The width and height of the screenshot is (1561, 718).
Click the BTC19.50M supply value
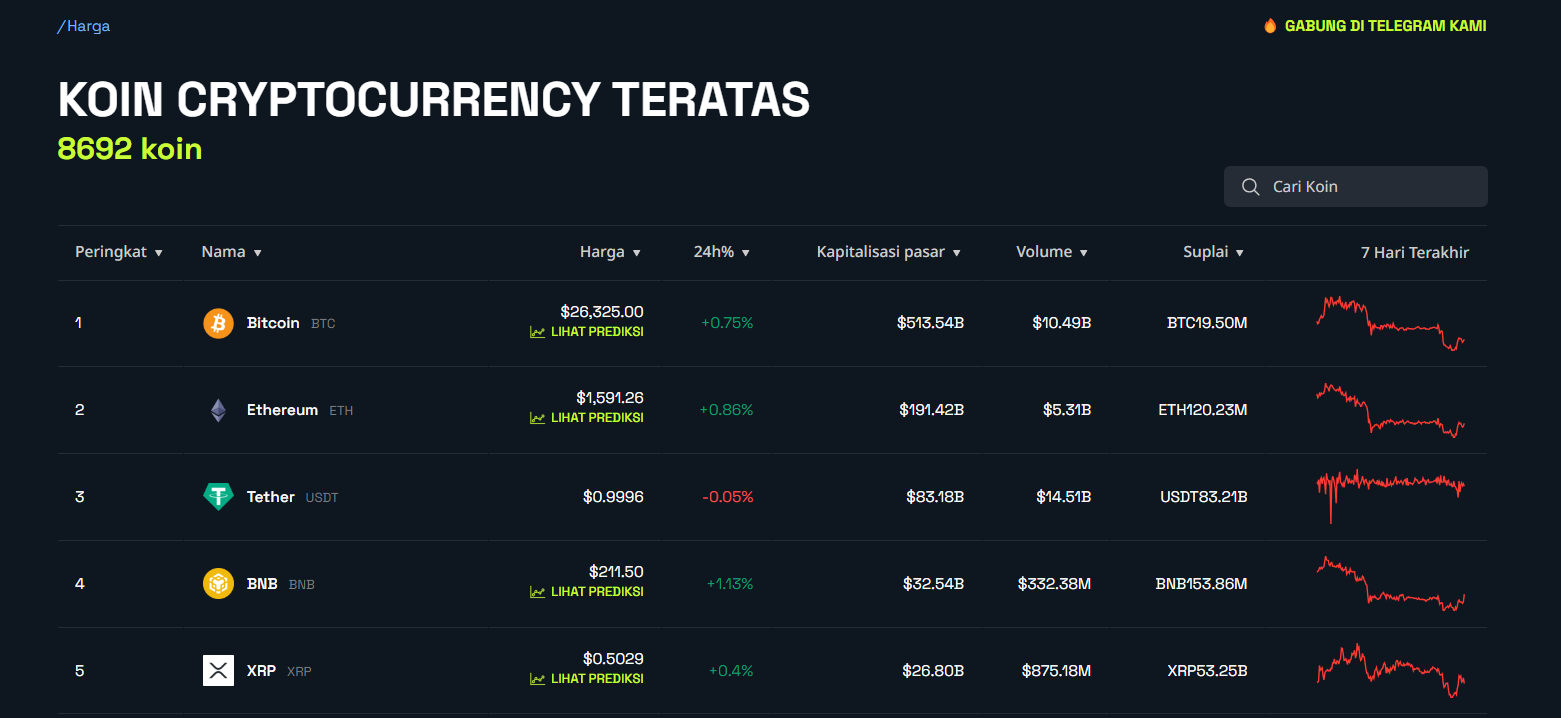[x=1207, y=323]
